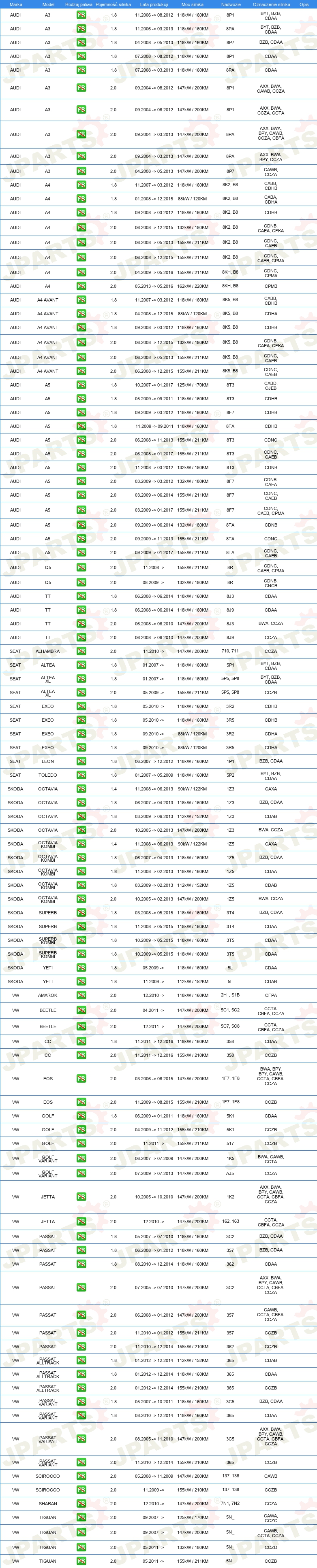The width and height of the screenshot is (317, 1568).
Task: Click the fuel icon for VW SCIROCCO CCZB
Action: coord(81,1490)
